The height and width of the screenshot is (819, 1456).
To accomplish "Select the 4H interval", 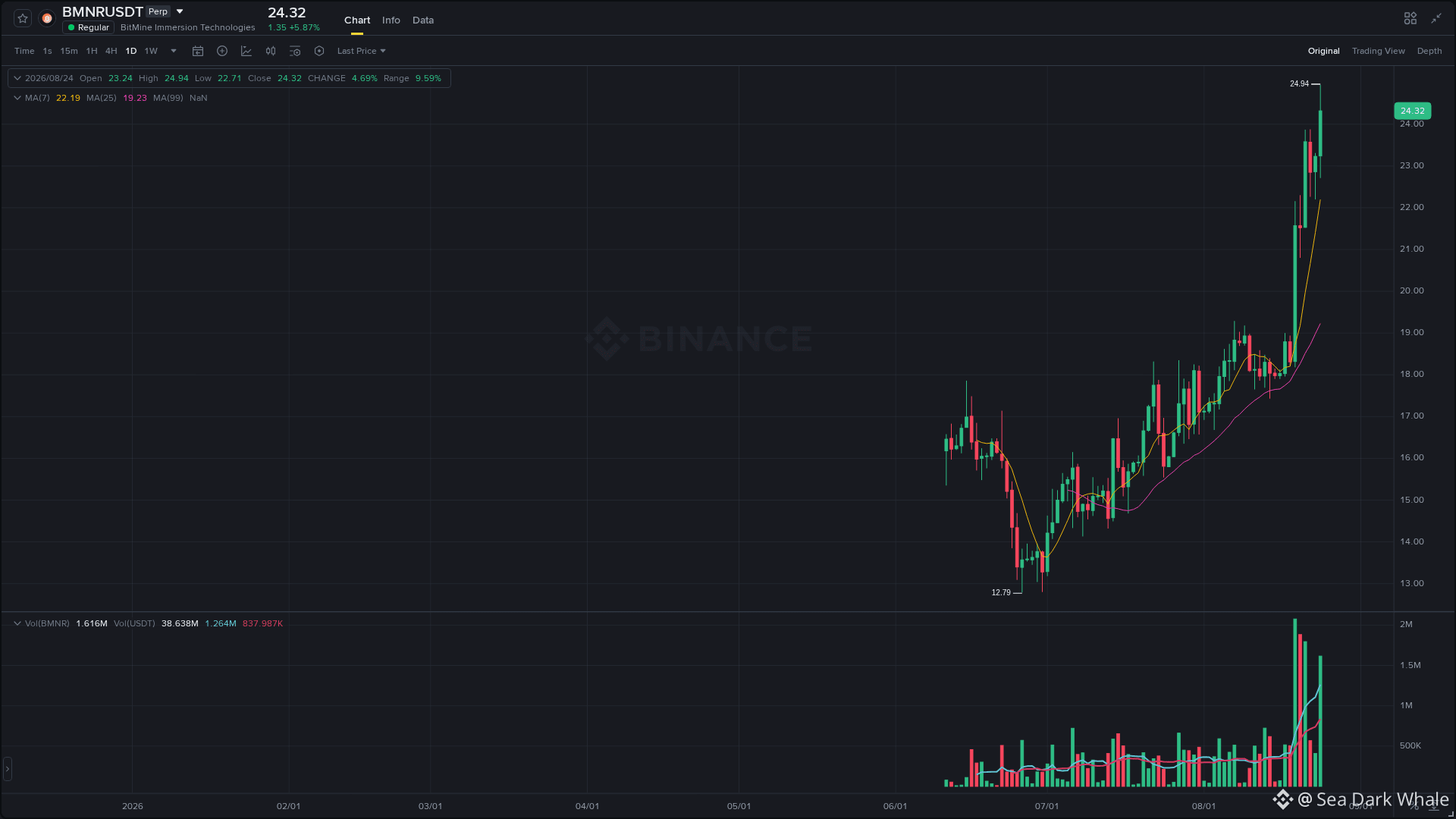I will click(111, 51).
